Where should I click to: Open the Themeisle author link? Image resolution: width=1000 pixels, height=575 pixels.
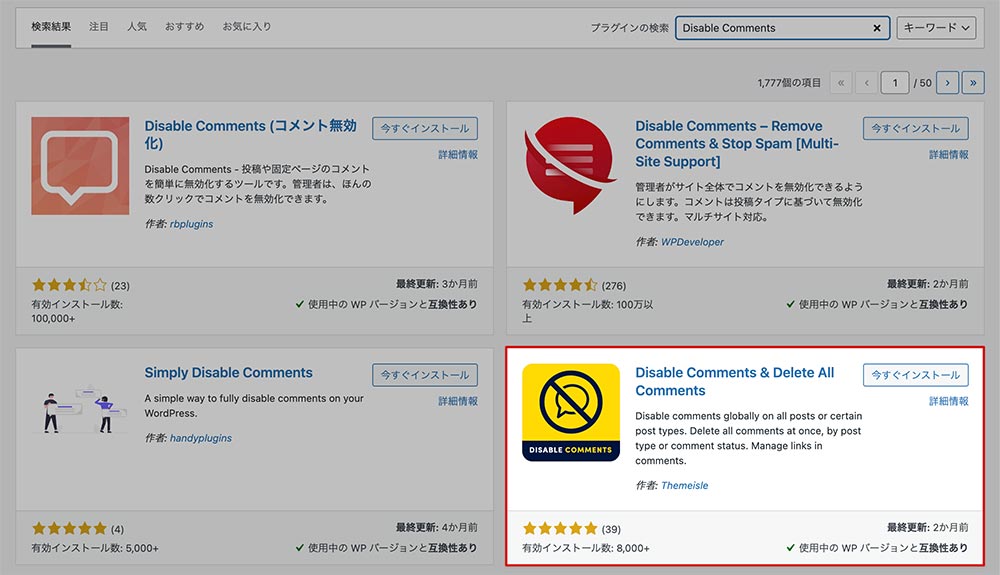point(684,485)
